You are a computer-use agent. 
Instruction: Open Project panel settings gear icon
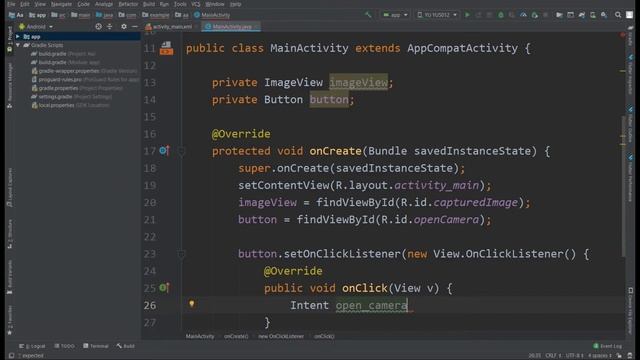[x=124, y=27]
